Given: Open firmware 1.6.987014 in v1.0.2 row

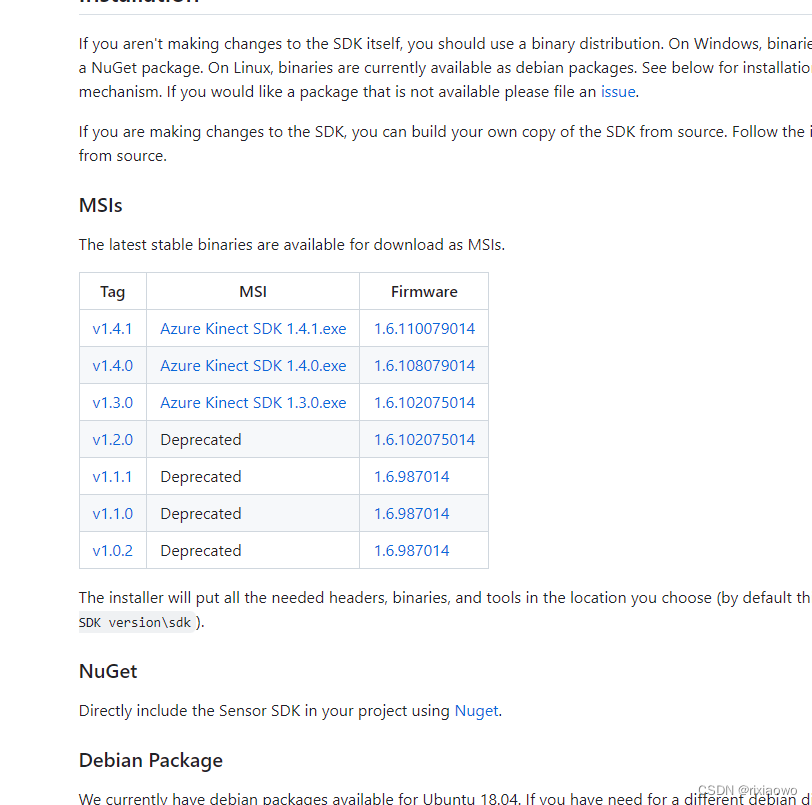Looking at the screenshot, I should tap(412, 550).
